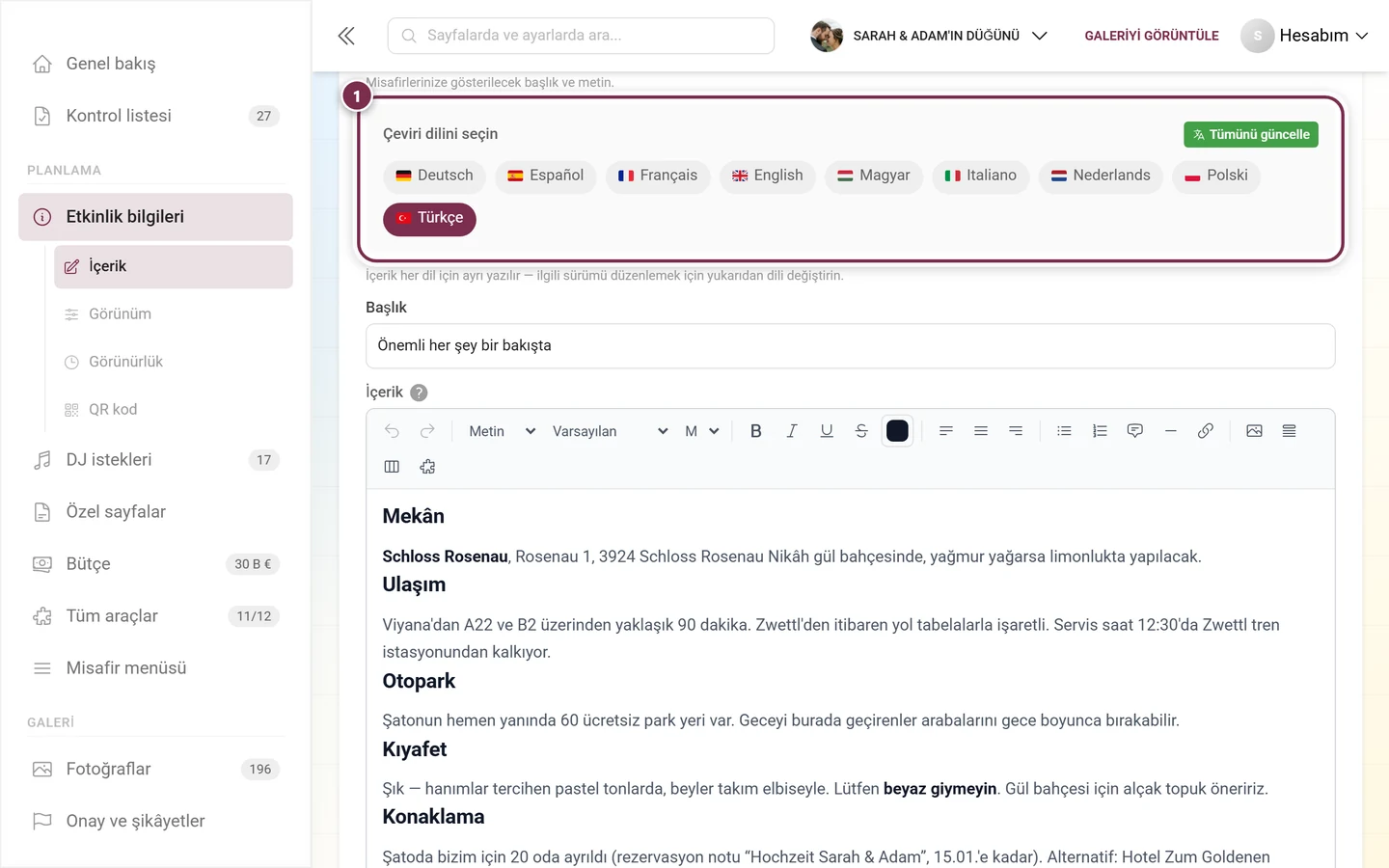Collapse the sidebar with the double-chevron icon
The image size is (1389, 868).
click(346, 36)
